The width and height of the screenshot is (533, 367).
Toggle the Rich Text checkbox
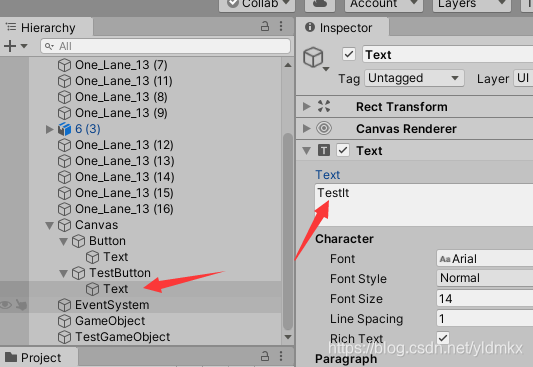(x=443, y=338)
